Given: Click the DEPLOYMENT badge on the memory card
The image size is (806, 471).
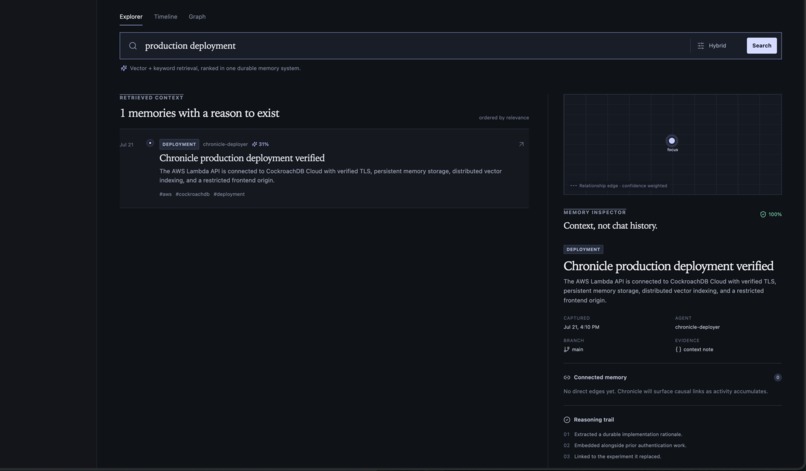Looking at the screenshot, I should click(x=179, y=144).
